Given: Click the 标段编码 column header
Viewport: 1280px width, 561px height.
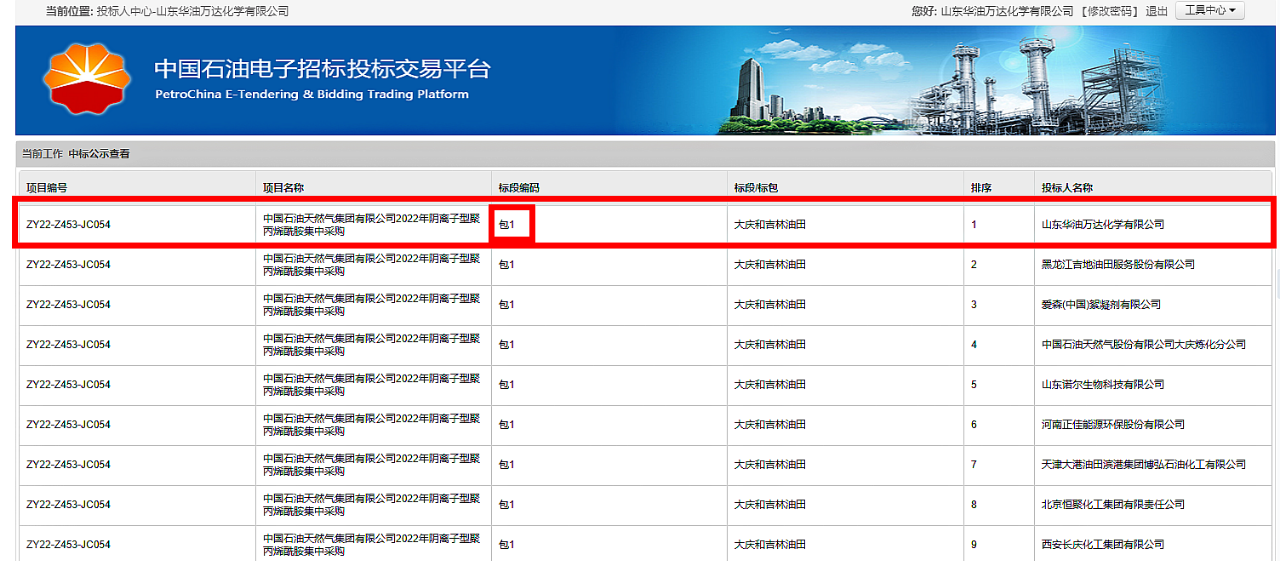Looking at the screenshot, I should [519, 187].
